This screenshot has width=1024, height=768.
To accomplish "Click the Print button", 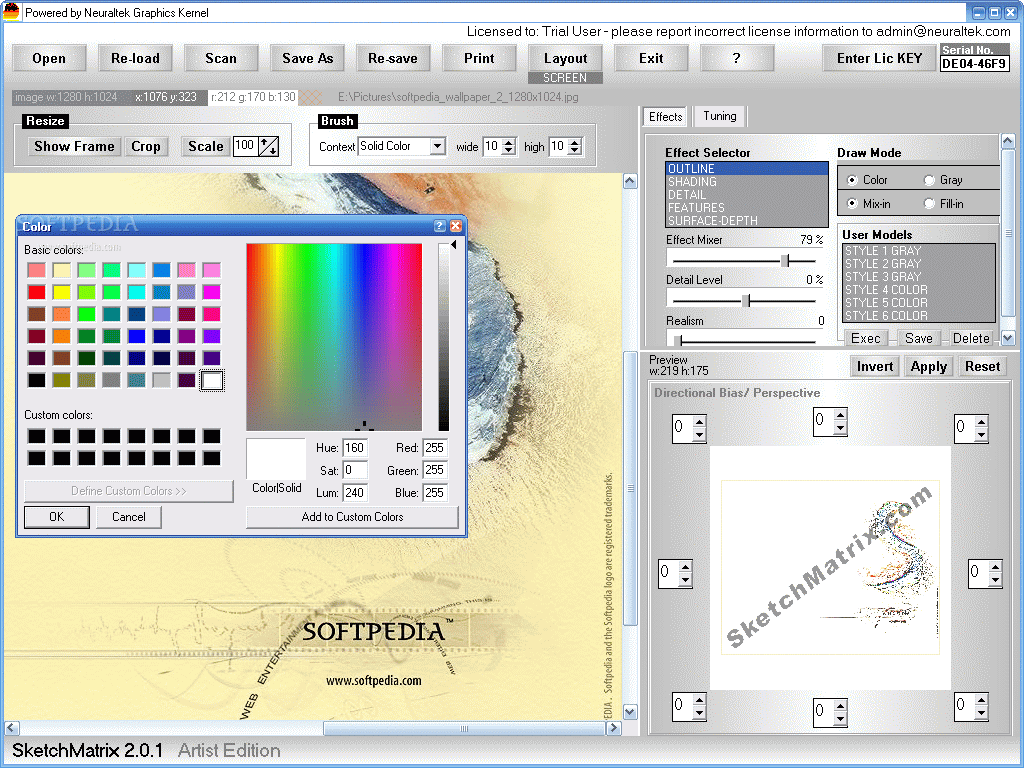I will (x=479, y=59).
